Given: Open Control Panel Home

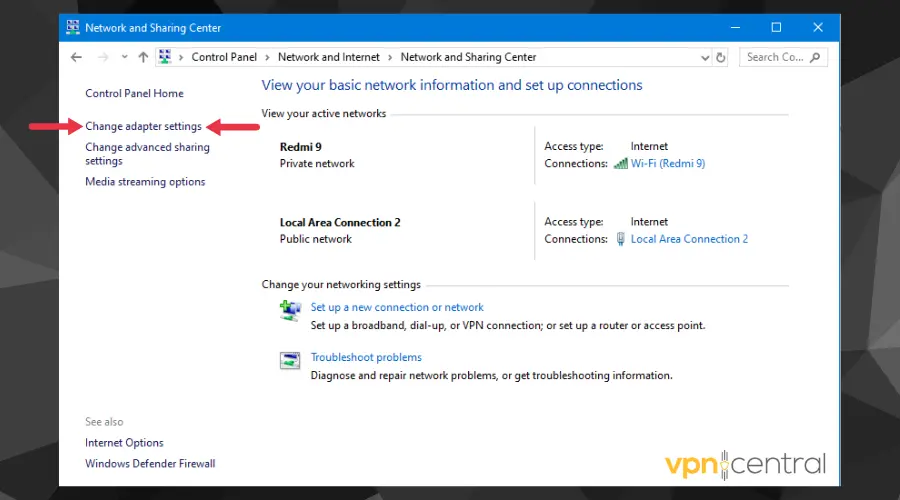Looking at the screenshot, I should [x=134, y=93].
